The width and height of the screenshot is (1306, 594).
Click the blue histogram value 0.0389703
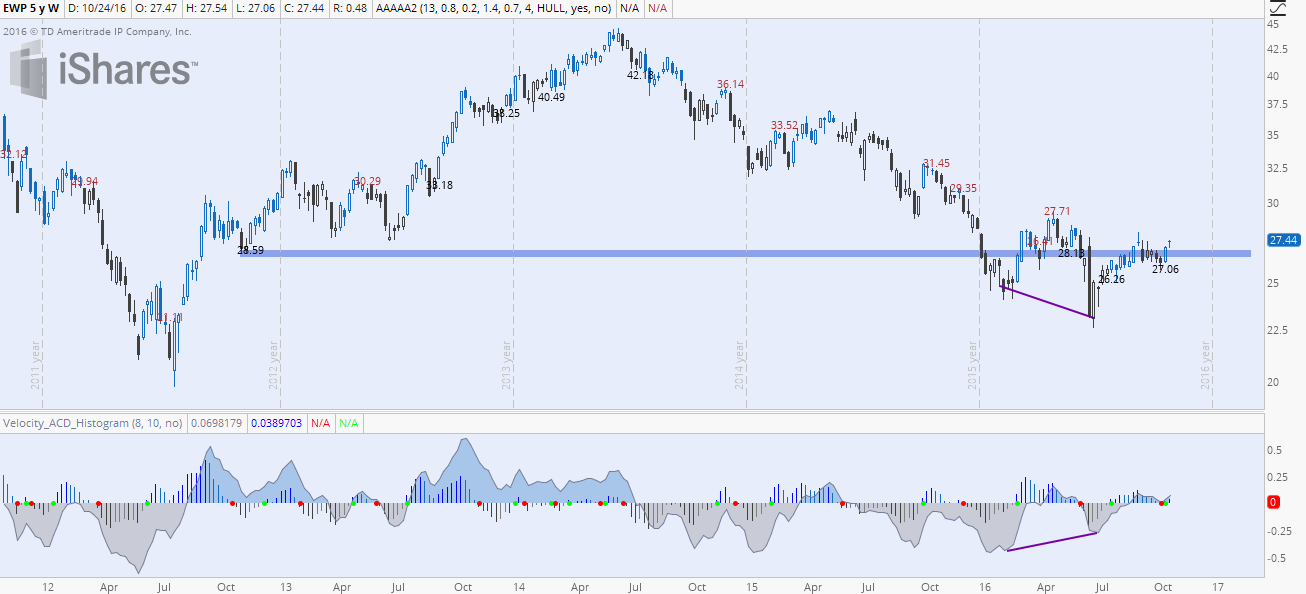pyautogui.click(x=275, y=422)
